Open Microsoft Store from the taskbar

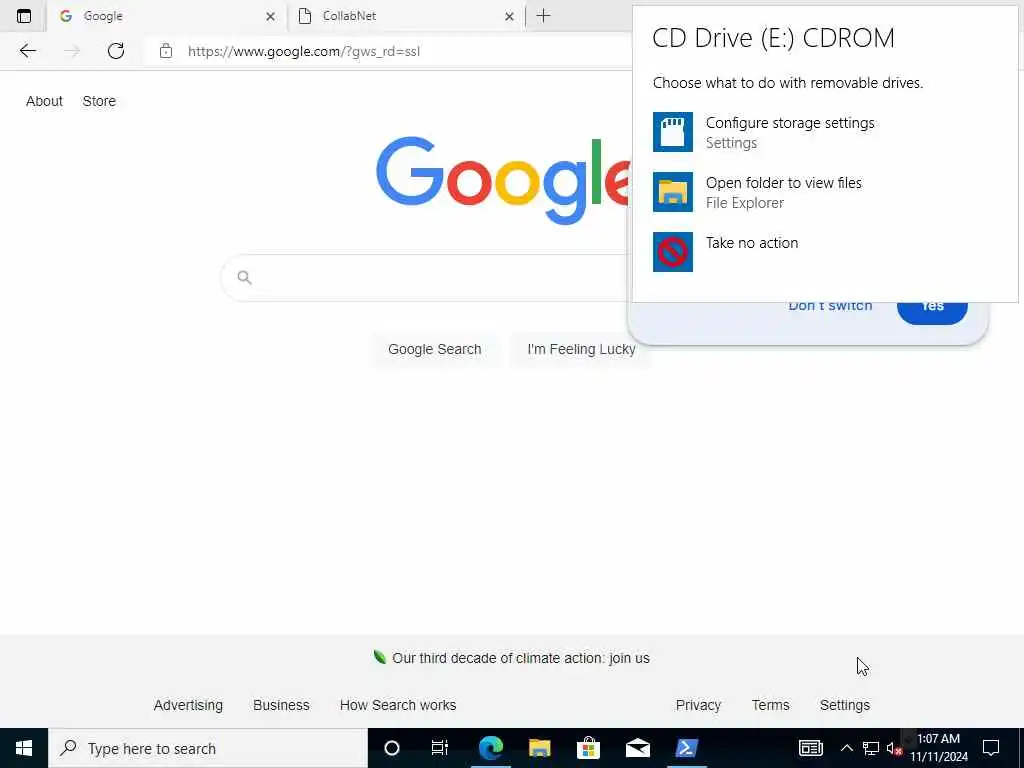[588, 748]
